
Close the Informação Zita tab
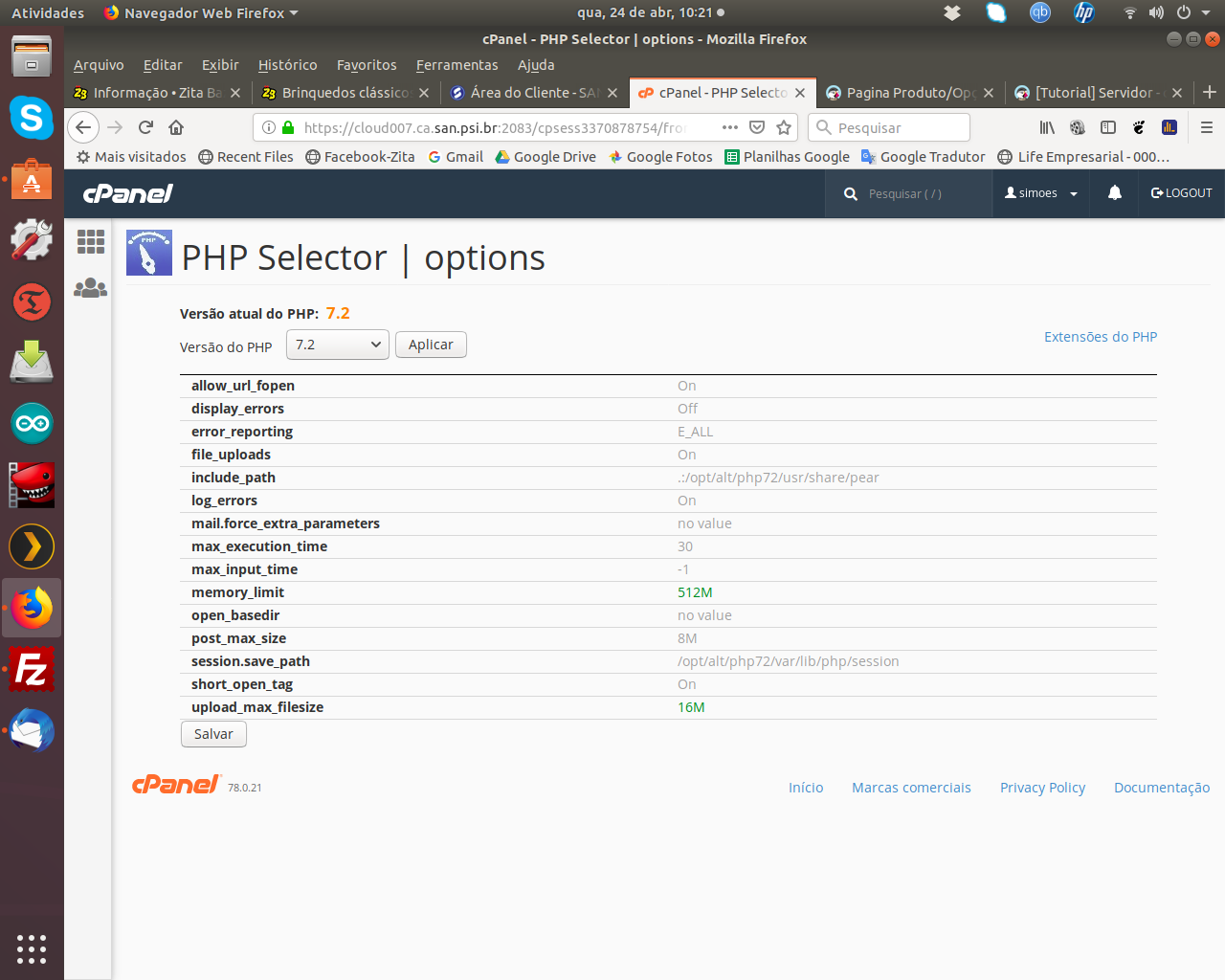point(235,93)
